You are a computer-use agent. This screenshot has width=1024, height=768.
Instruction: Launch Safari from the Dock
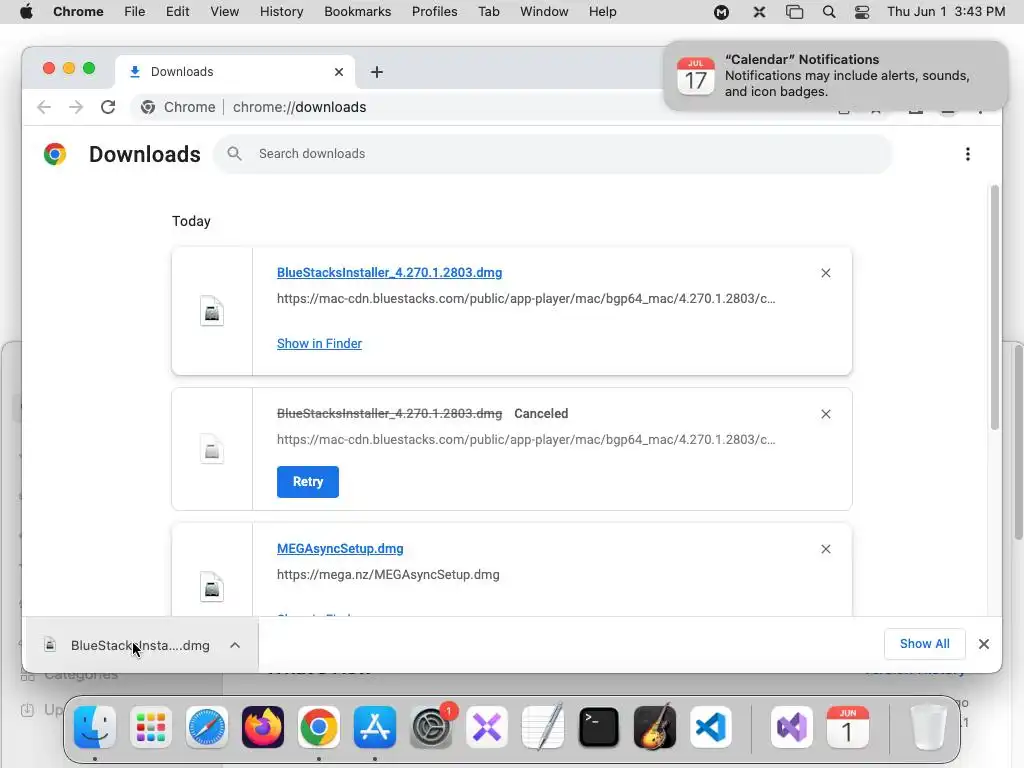tap(207, 727)
